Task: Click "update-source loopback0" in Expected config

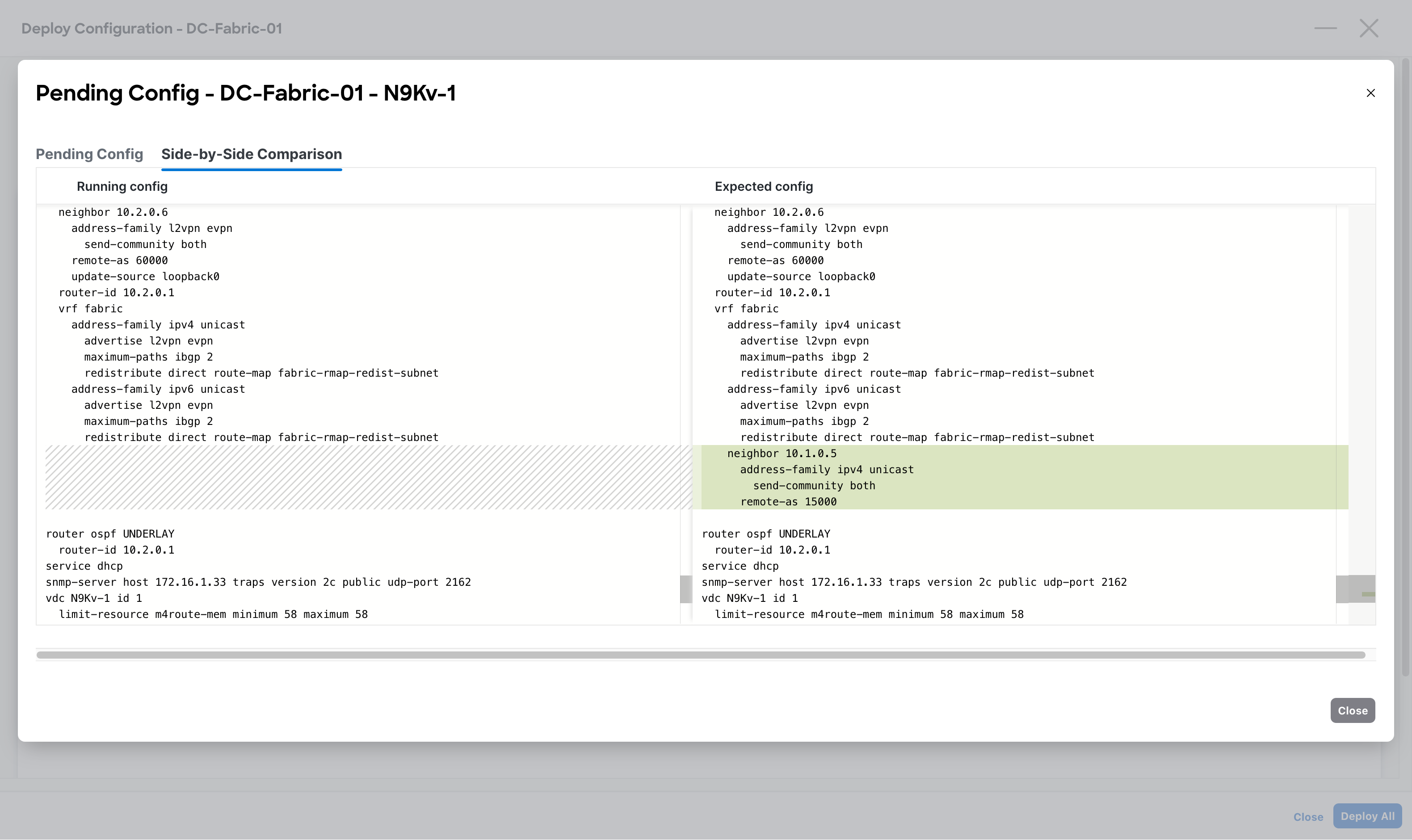Action: (x=801, y=276)
